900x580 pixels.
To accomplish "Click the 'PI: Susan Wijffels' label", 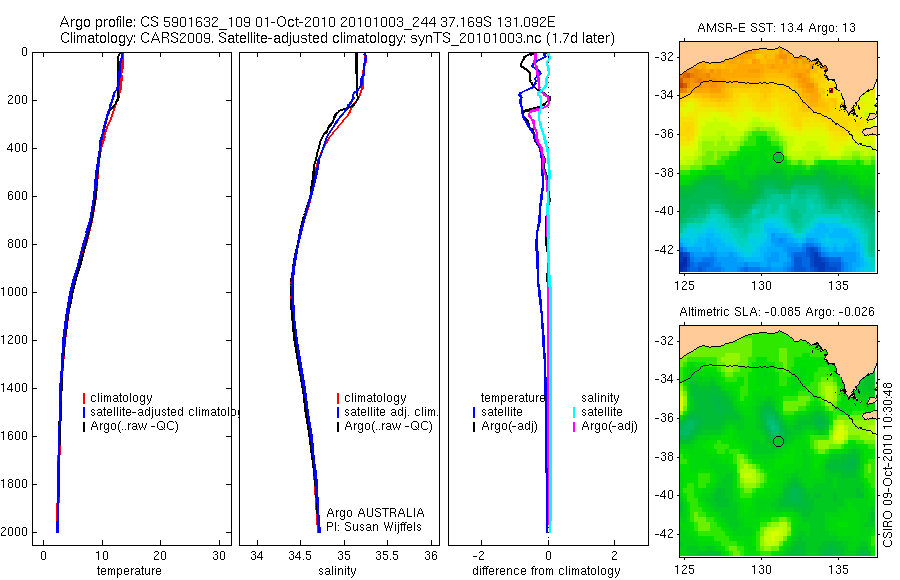I will (x=374, y=527).
